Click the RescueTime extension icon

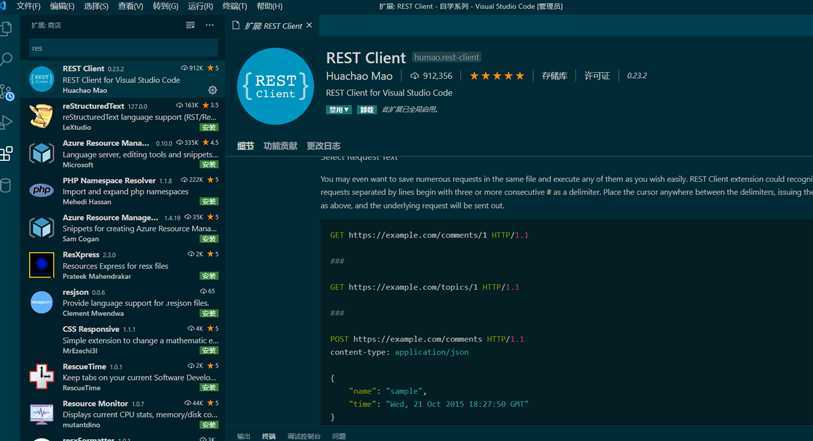tap(41, 376)
